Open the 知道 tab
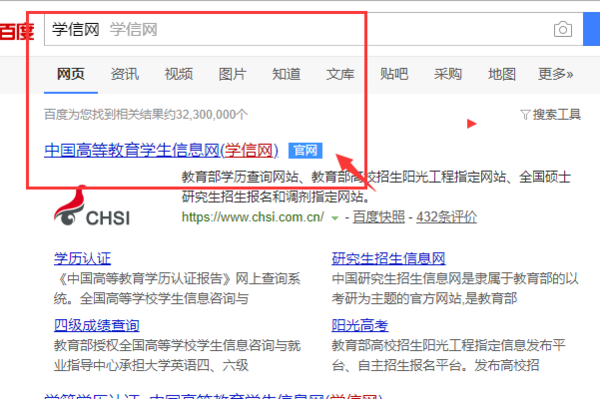This screenshot has height=399, width=600. click(x=287, y=74)
